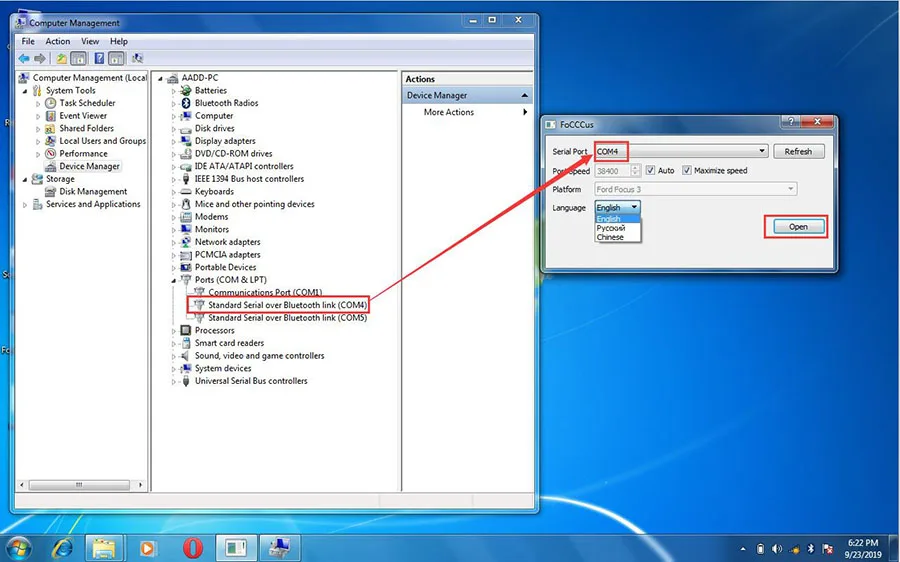Expand the Display adapters node

pos(173,141)
